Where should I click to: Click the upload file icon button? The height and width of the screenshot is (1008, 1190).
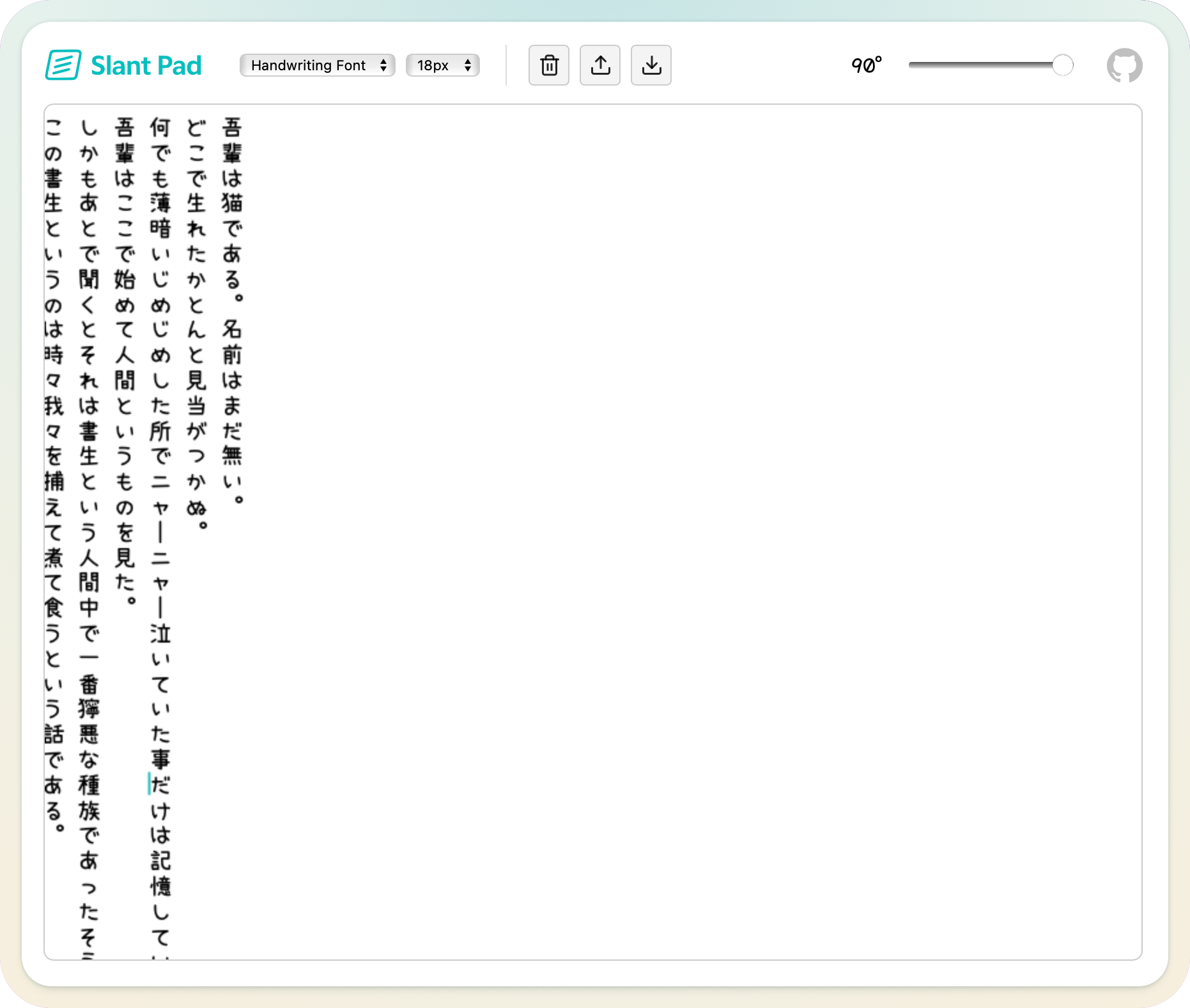tap(599, 65)
